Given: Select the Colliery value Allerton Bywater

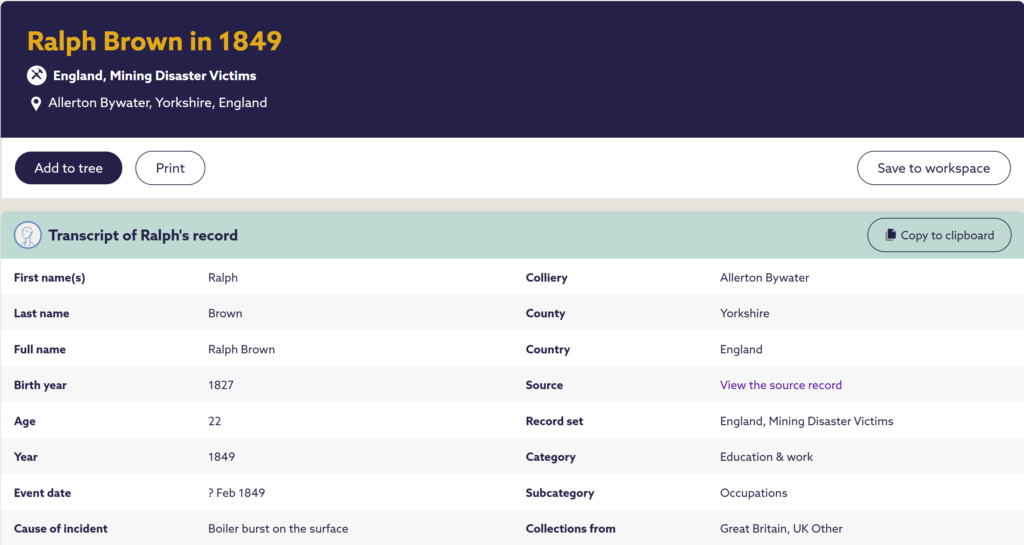Looking at the screenshot, I should pos(764,277).
